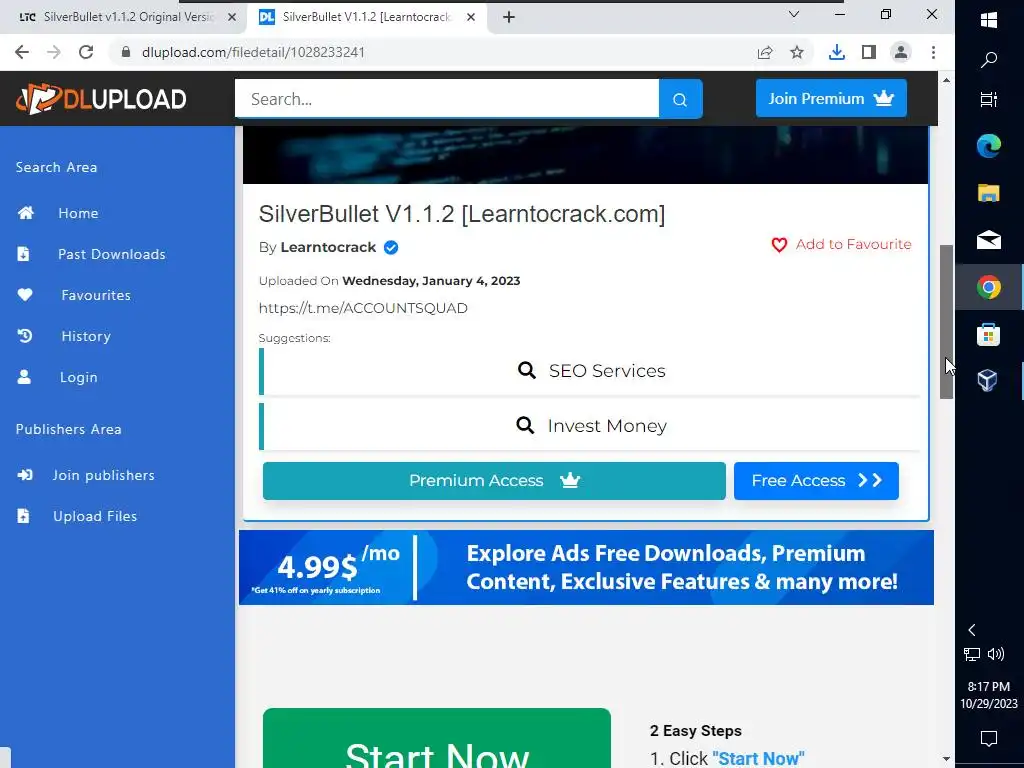This screenshot has width=1024, height=768.
Task: Bookmark this page with the star icon
Action: point(797,52)
